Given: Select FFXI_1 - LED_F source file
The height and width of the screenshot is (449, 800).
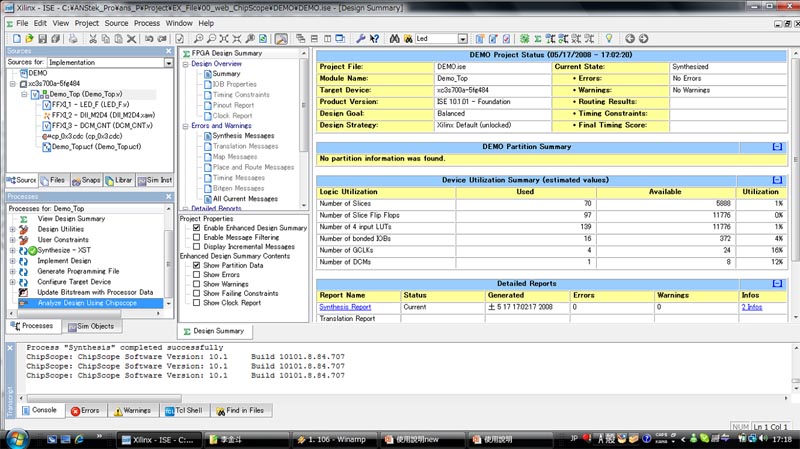Looking at the screenshot, I should pyautogui.click(x=90, y=105).
